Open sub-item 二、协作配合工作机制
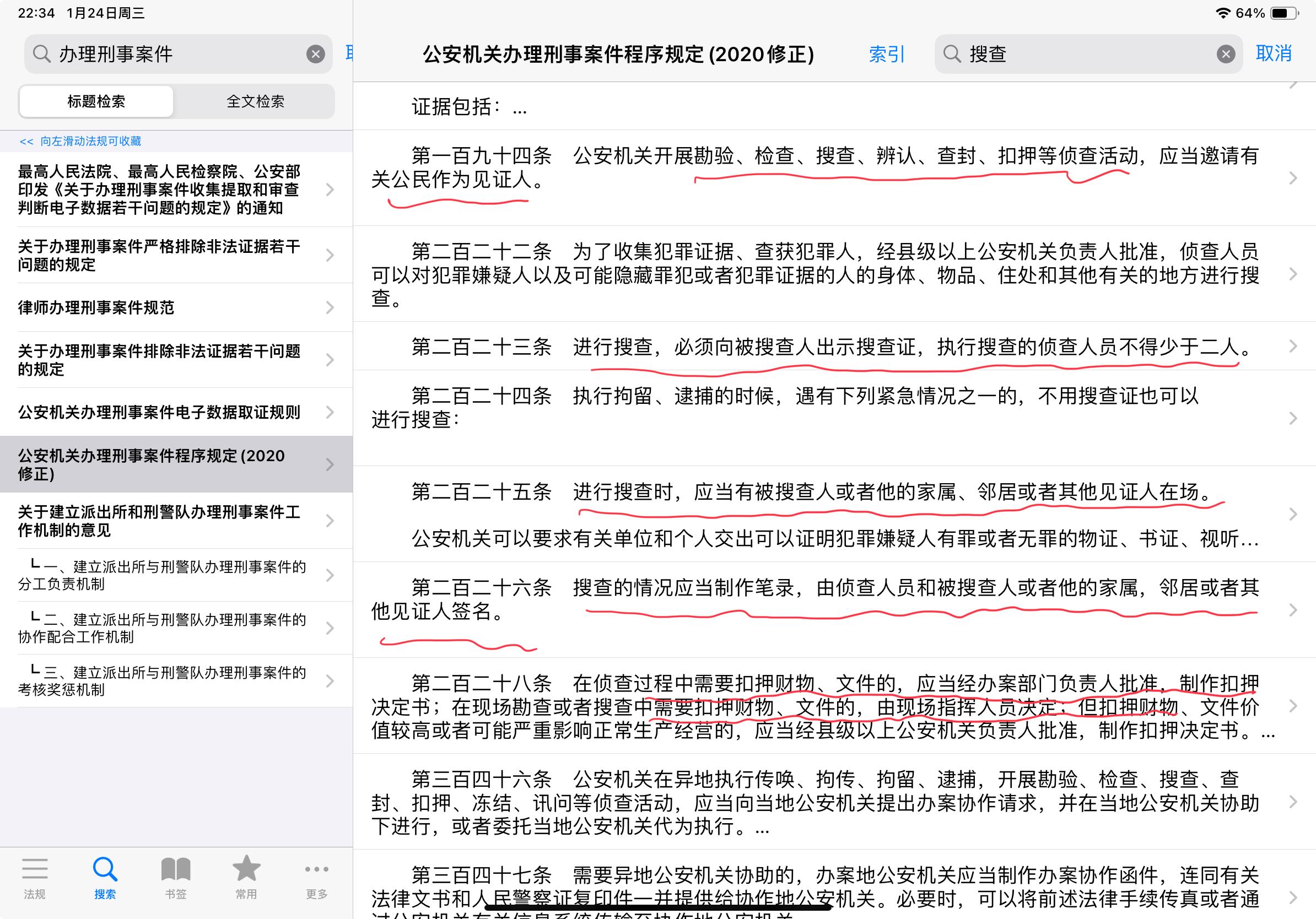 click(176, 628)
